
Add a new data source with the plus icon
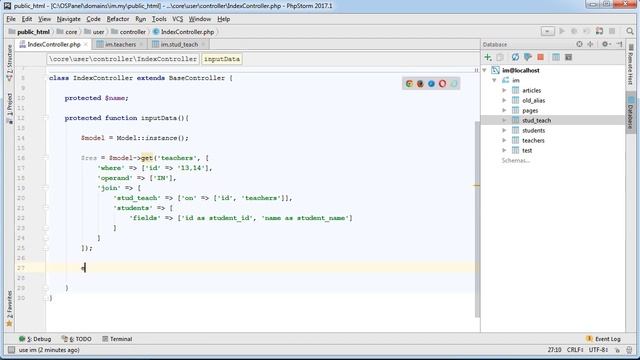[x=488, y=57]
